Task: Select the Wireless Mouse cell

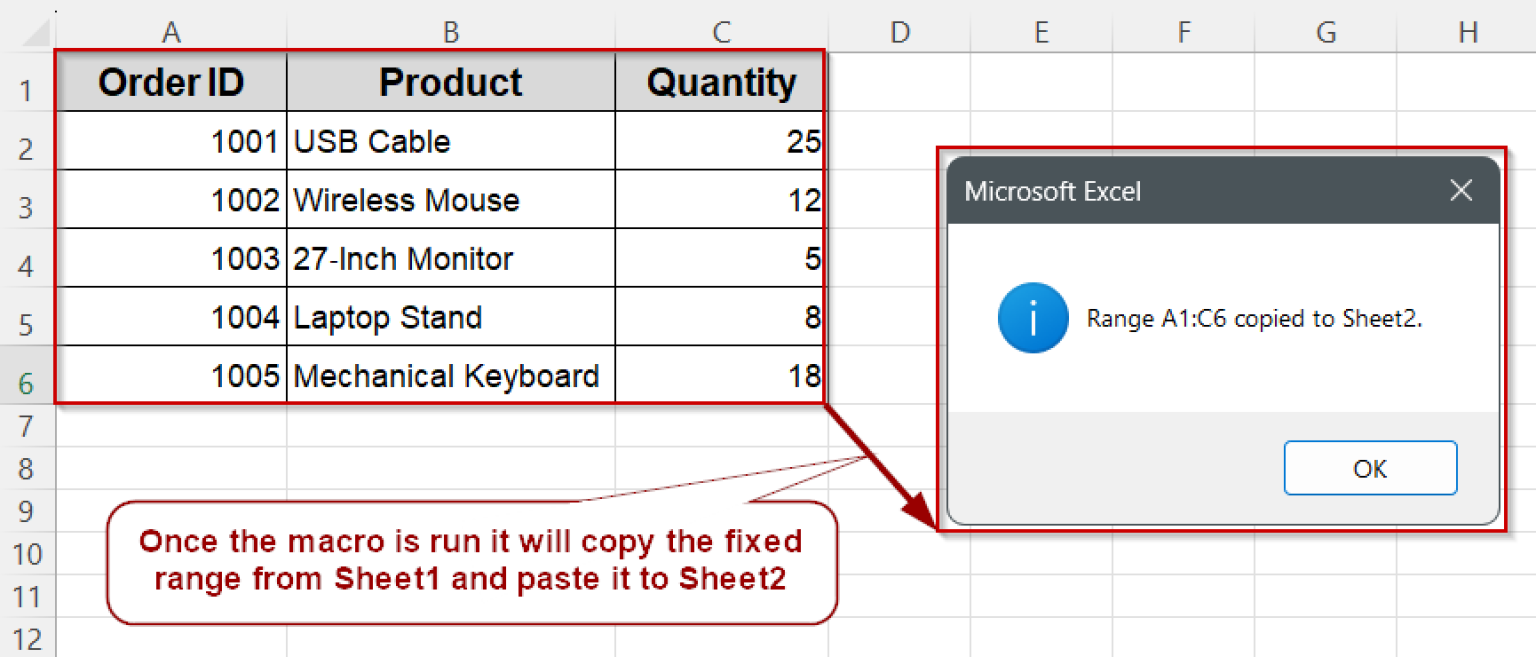Action: [451, 200]
